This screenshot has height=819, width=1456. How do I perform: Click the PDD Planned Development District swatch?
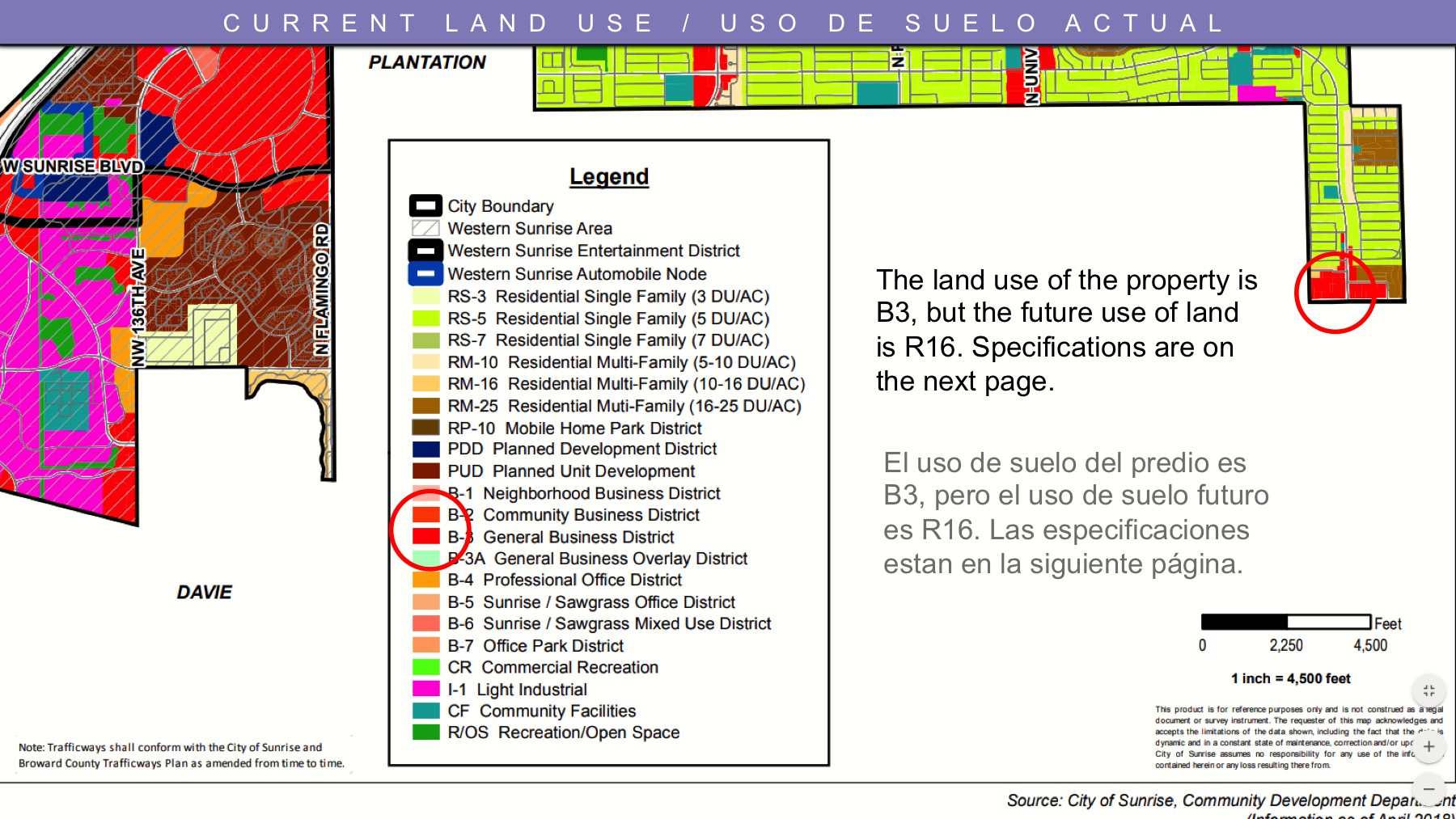coord(425,449)
